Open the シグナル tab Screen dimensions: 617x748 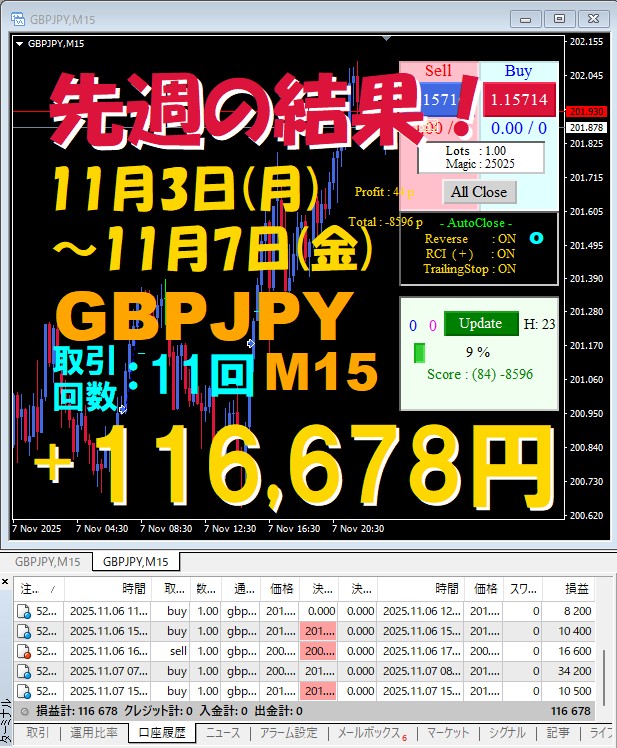tap(507, 733)
